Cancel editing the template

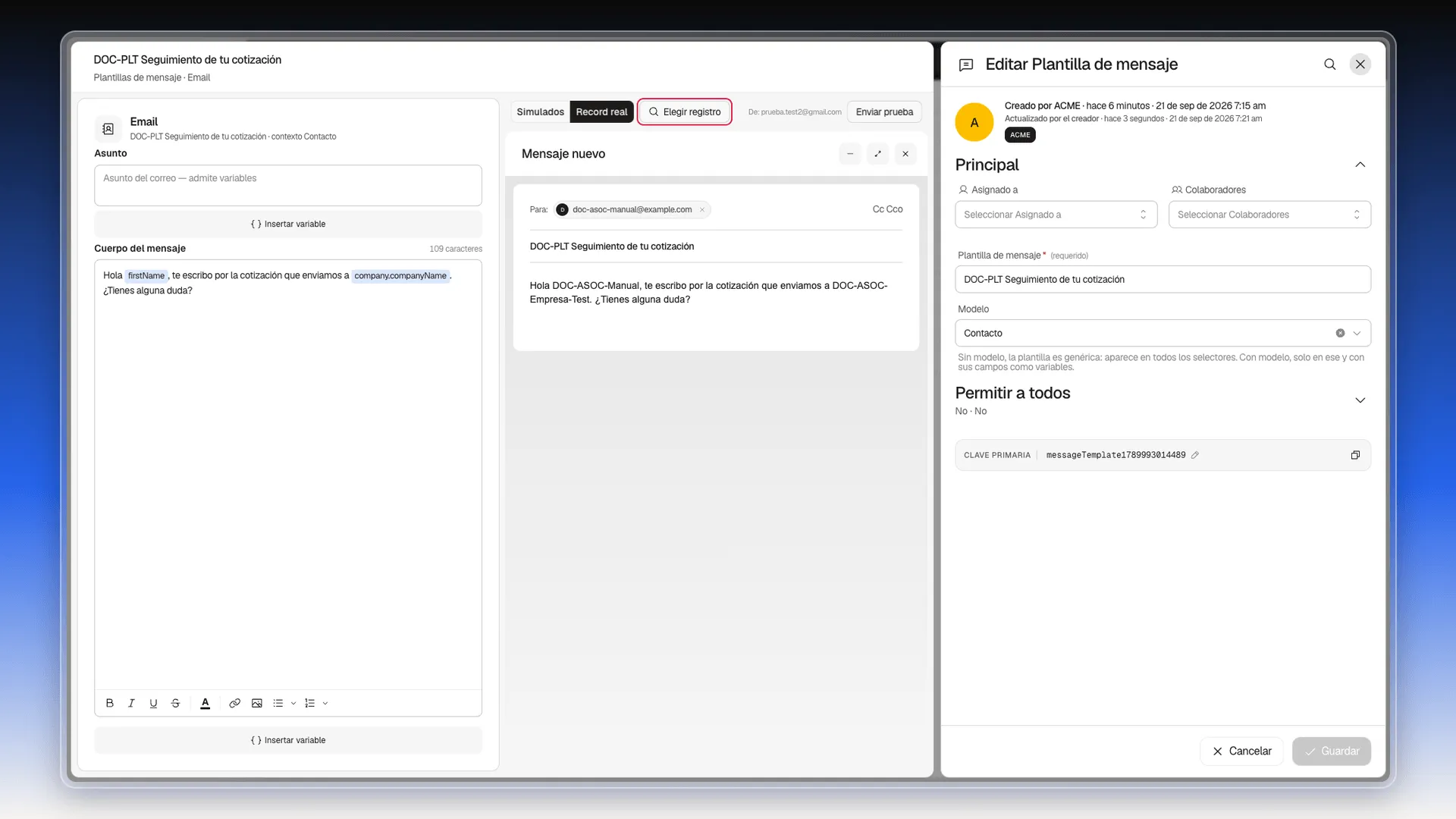click(x=1241, y=751)
